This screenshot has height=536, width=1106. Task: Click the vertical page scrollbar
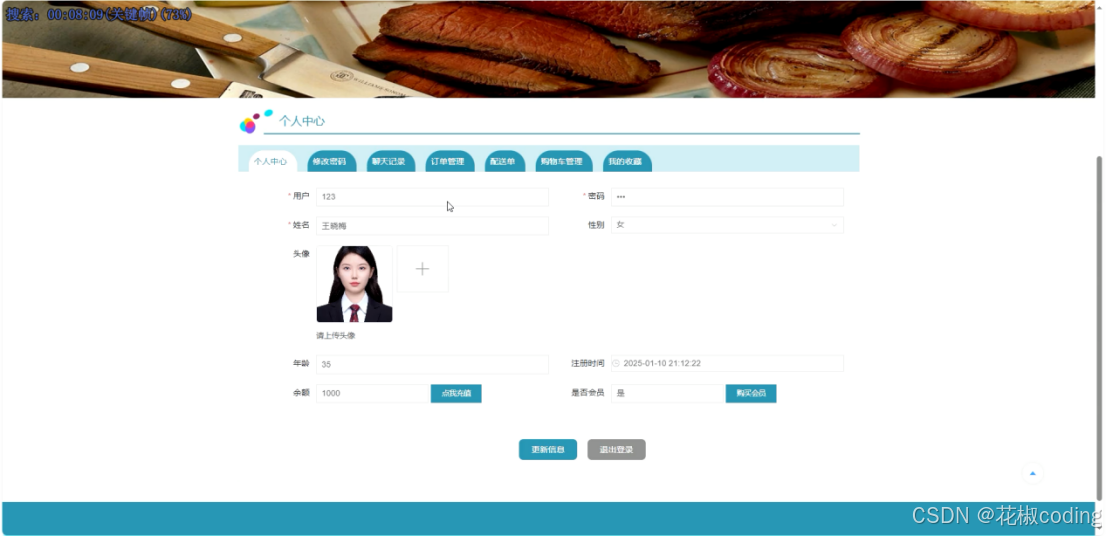pyautogui.click(x=1099, y=328)
